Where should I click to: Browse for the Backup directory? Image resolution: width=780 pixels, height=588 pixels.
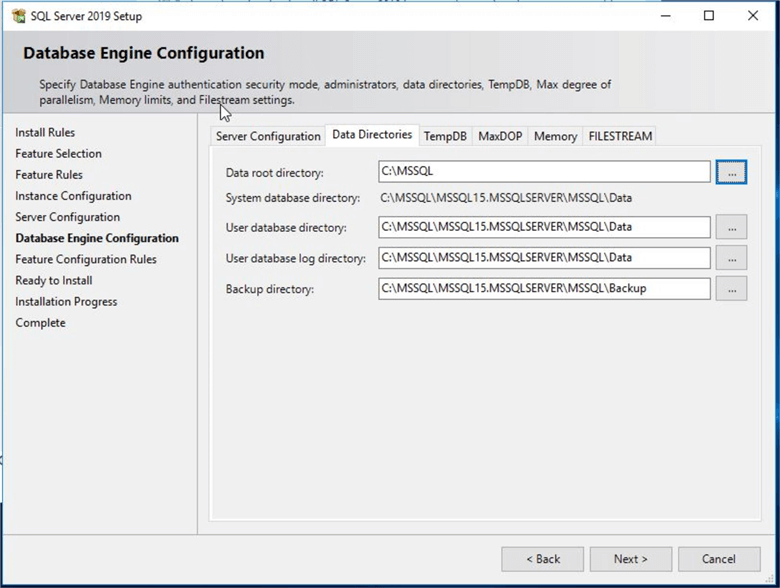point(731,289)
